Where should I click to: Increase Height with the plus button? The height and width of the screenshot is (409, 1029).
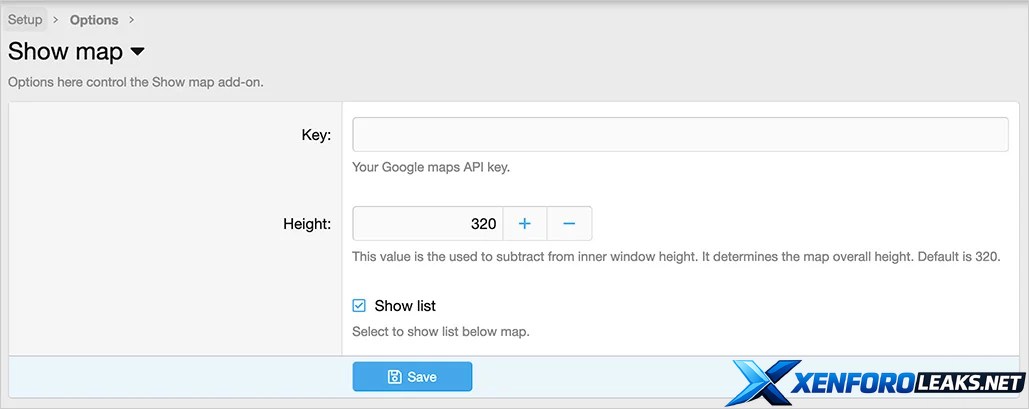click(x=525, y=224)
